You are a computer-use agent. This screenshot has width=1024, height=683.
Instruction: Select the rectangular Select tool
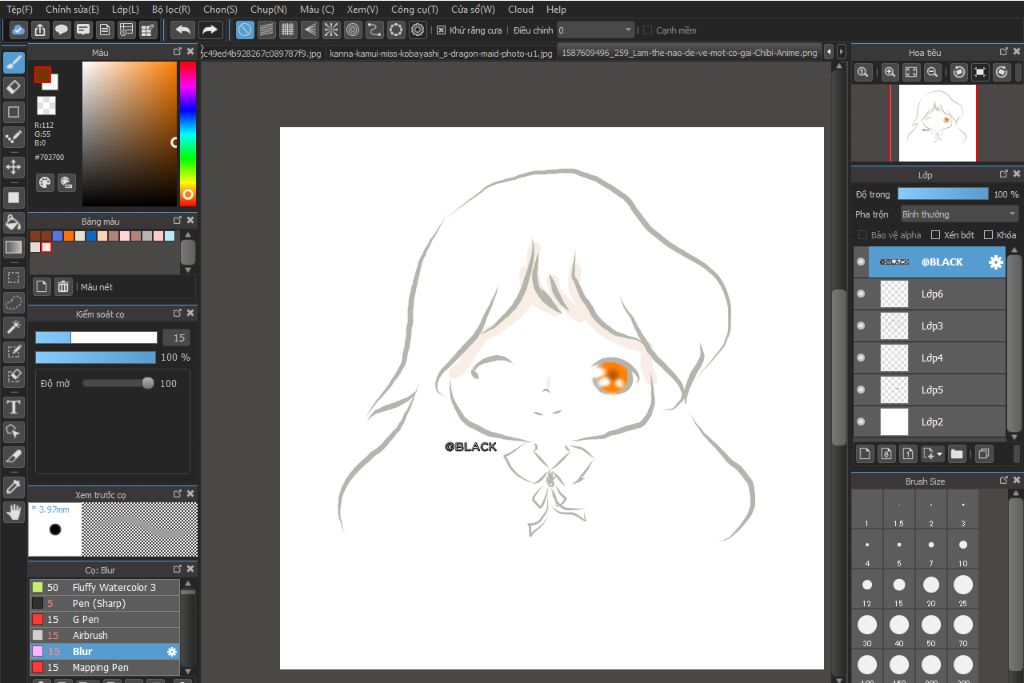14,278
